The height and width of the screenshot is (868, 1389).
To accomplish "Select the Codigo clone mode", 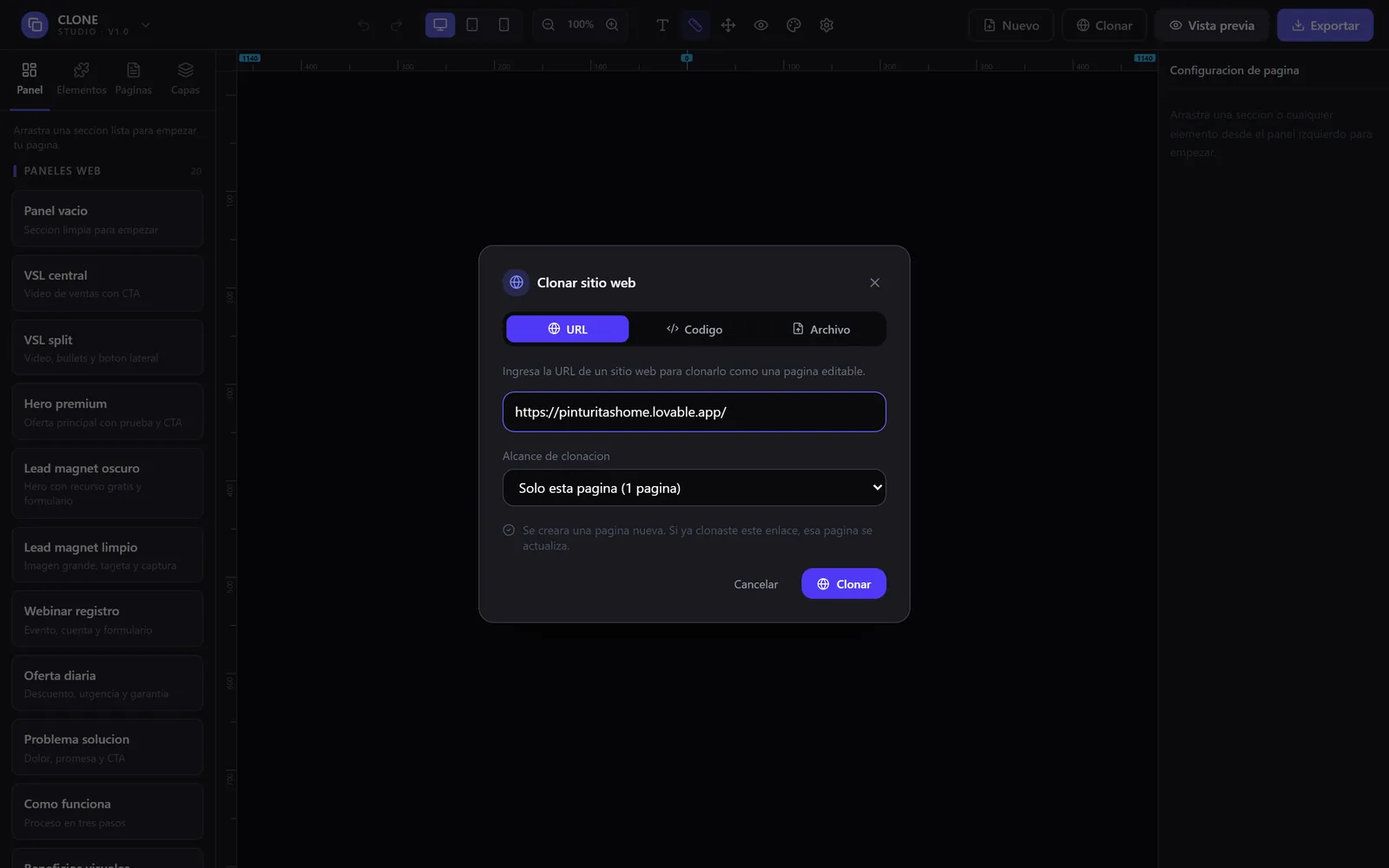I will pos(694,329).
